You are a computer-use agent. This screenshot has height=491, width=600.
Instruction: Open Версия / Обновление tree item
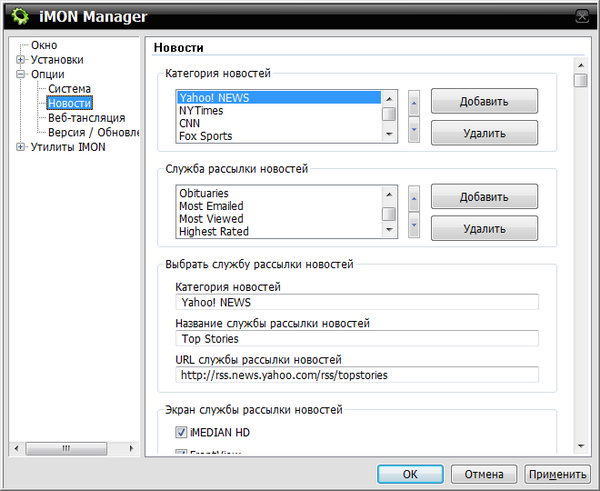click(93, 132)
